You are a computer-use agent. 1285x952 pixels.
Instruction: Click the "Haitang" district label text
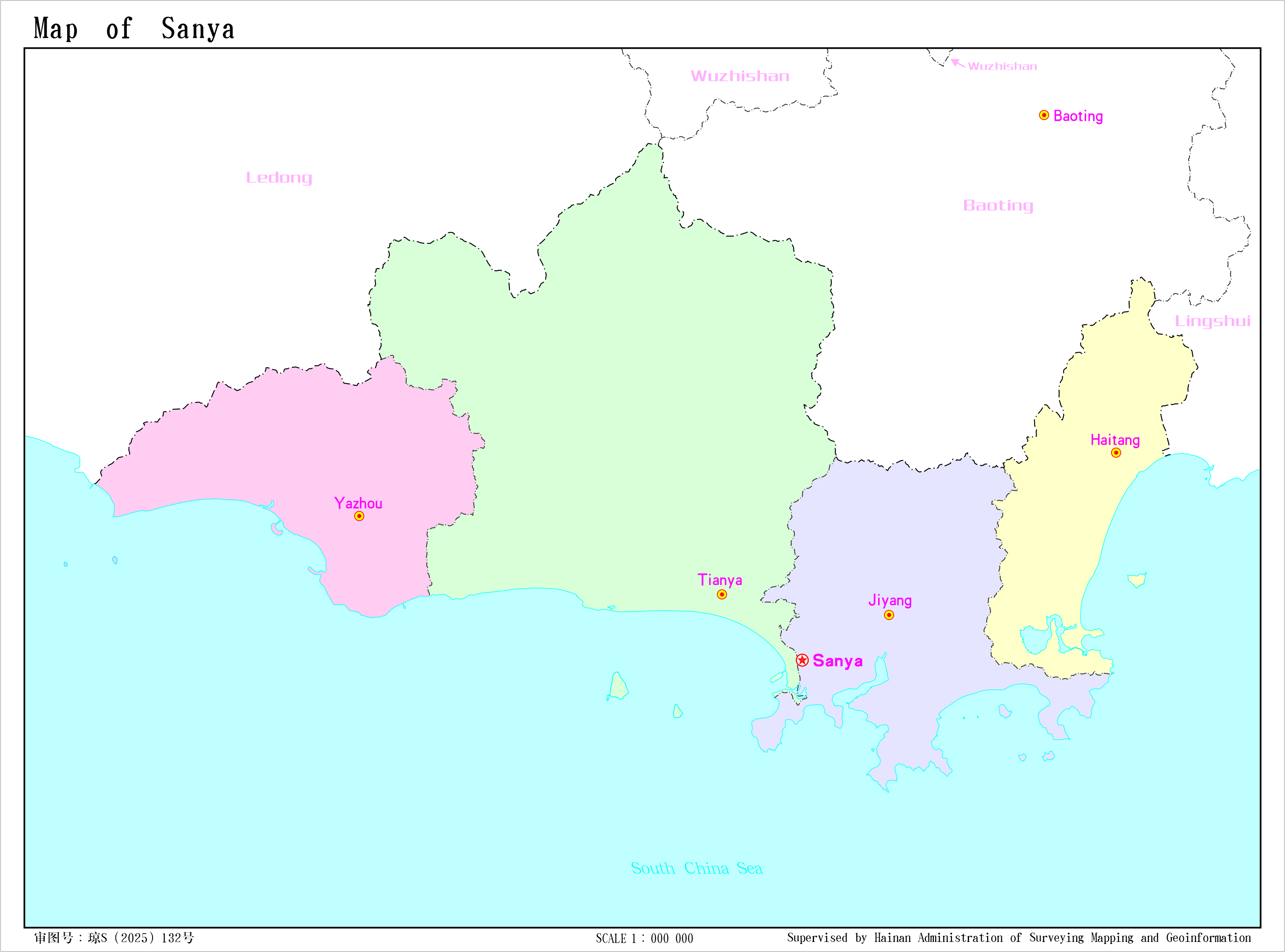1115,440
